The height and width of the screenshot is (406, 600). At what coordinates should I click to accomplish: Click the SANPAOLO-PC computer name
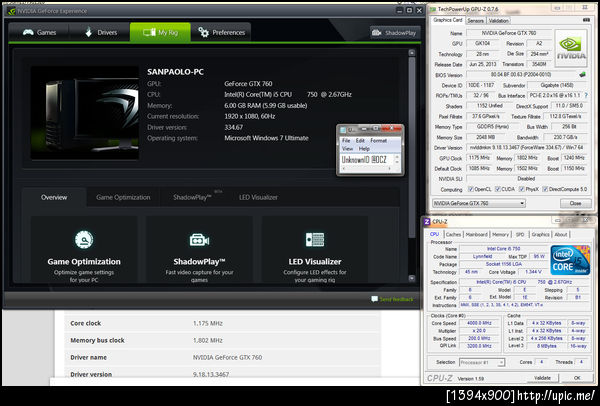(x=175, y=72)
